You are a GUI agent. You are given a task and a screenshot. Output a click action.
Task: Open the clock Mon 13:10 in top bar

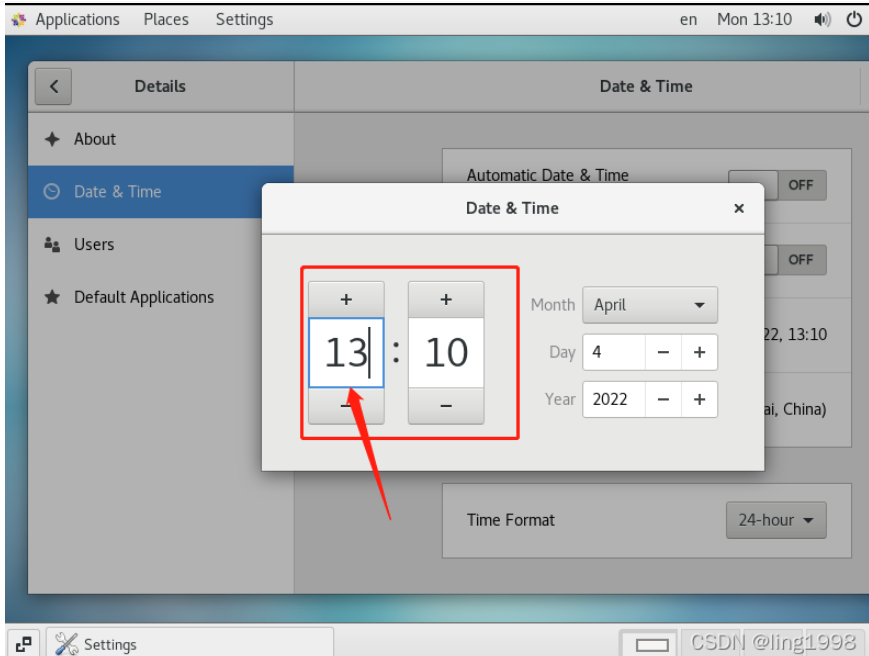(754, 19)
